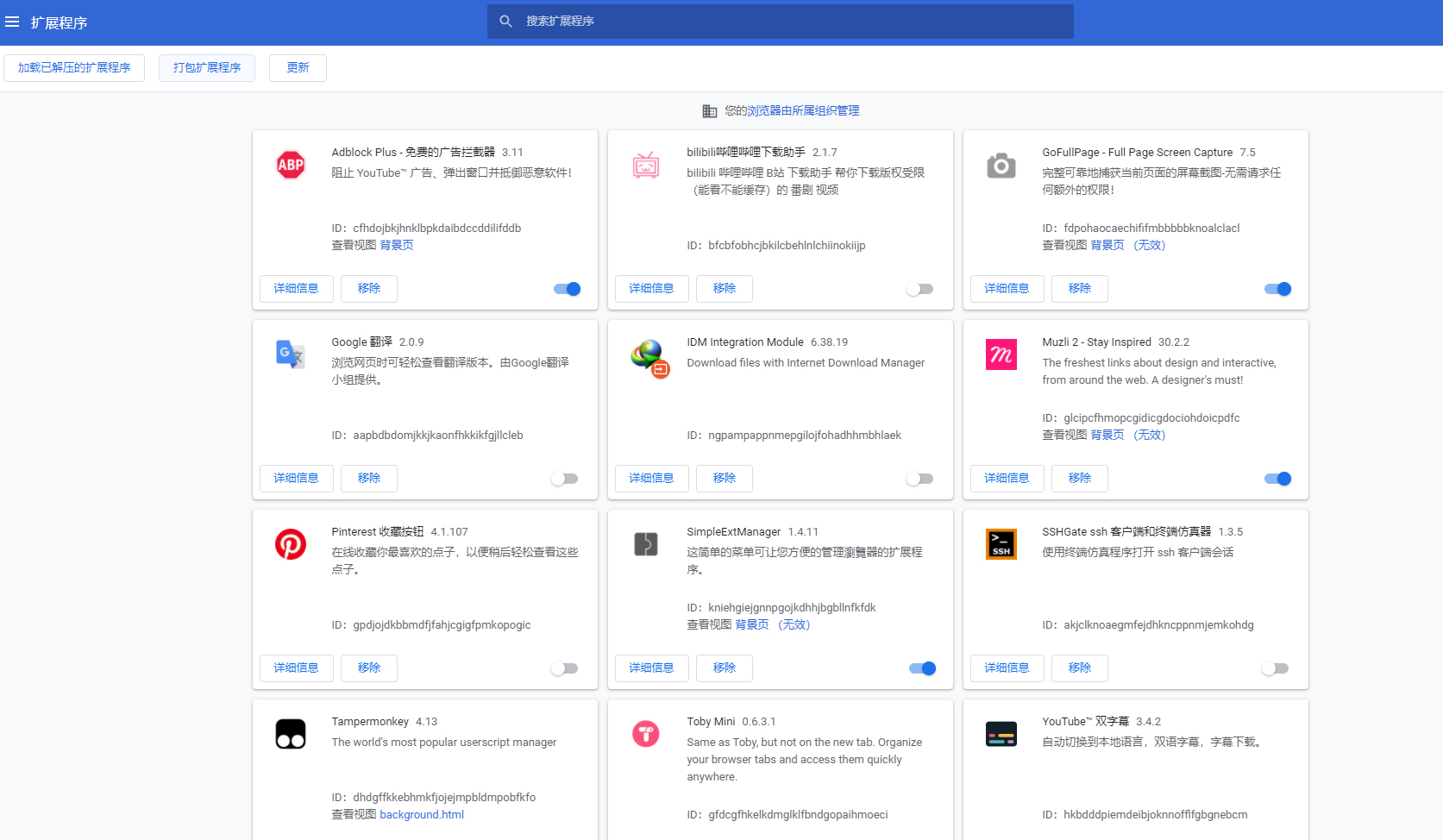Click the SSHGate terminal icon

[1001, 543]
